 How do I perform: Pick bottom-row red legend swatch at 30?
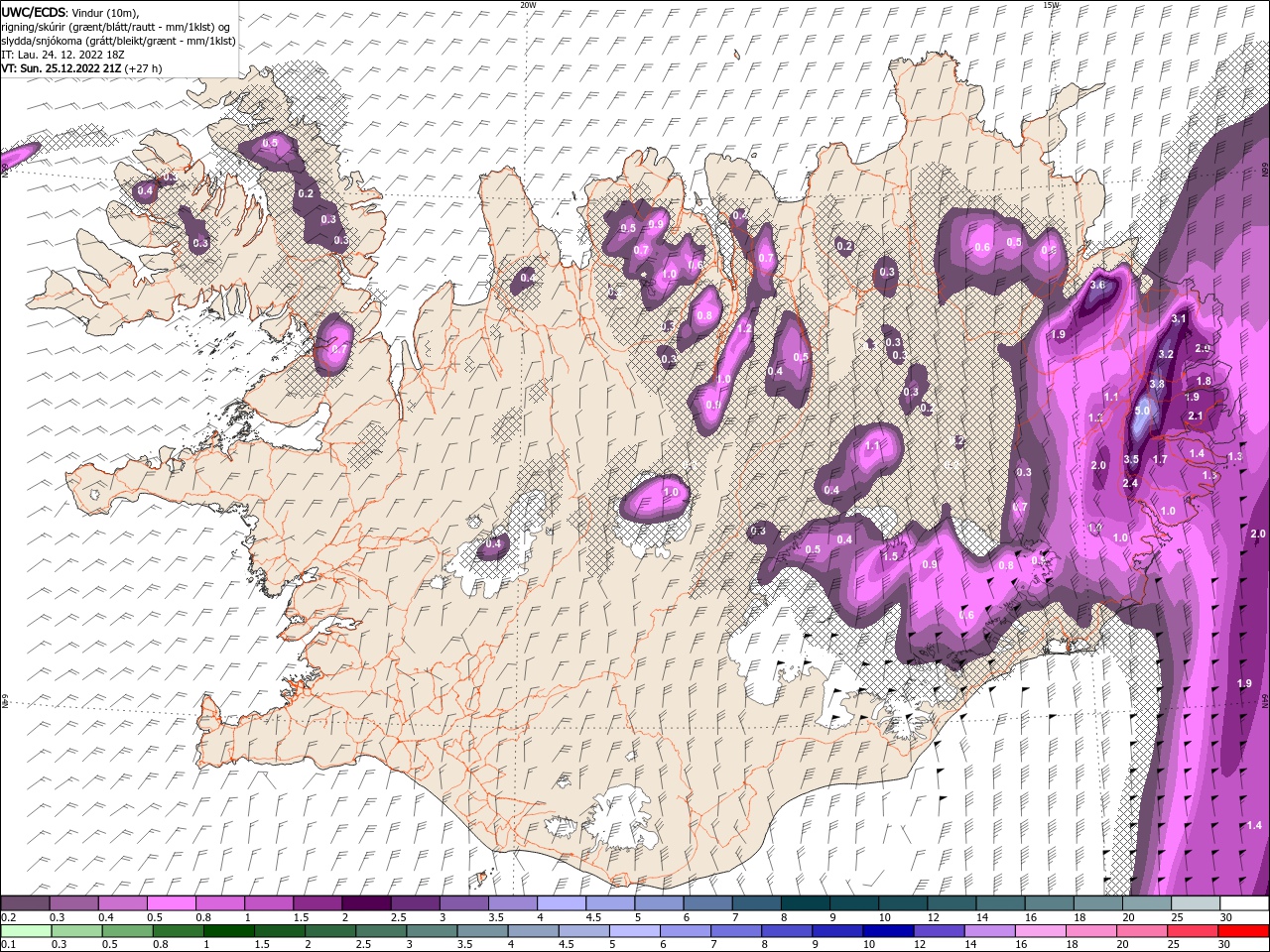click(x=1242, y=931)
